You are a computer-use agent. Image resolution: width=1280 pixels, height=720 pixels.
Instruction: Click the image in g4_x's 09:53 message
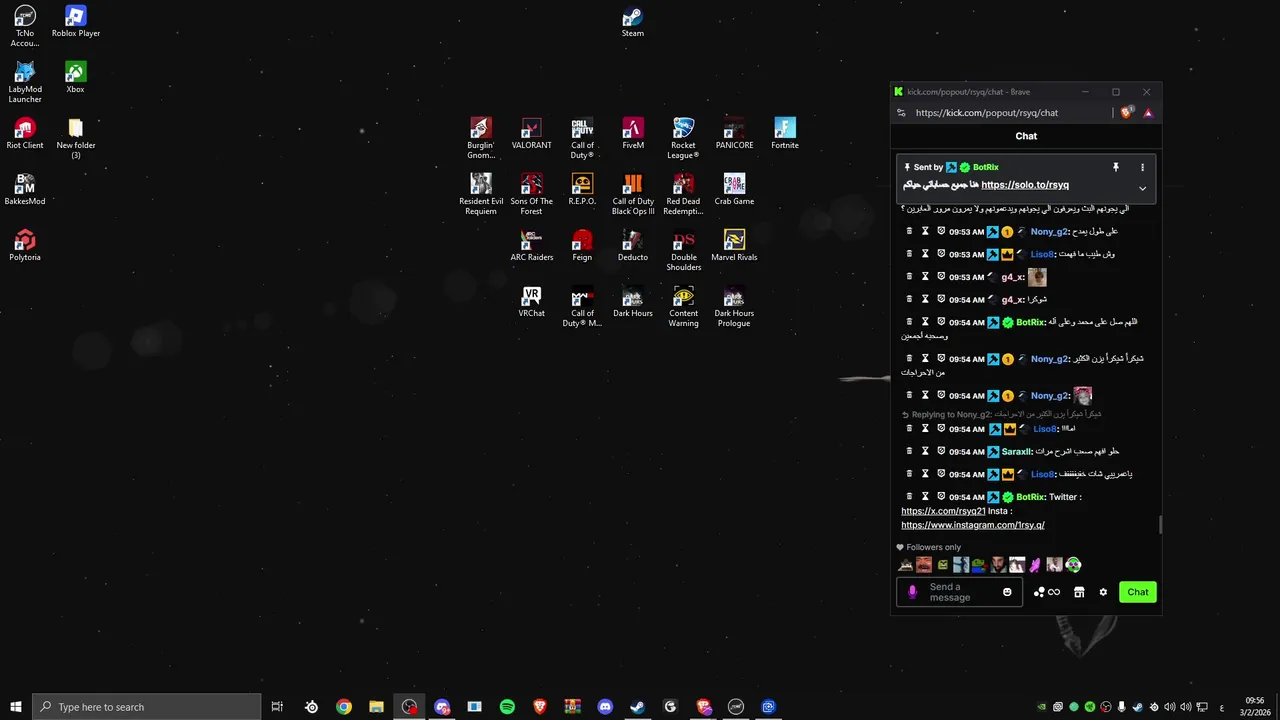click(x=1037, y=277)
